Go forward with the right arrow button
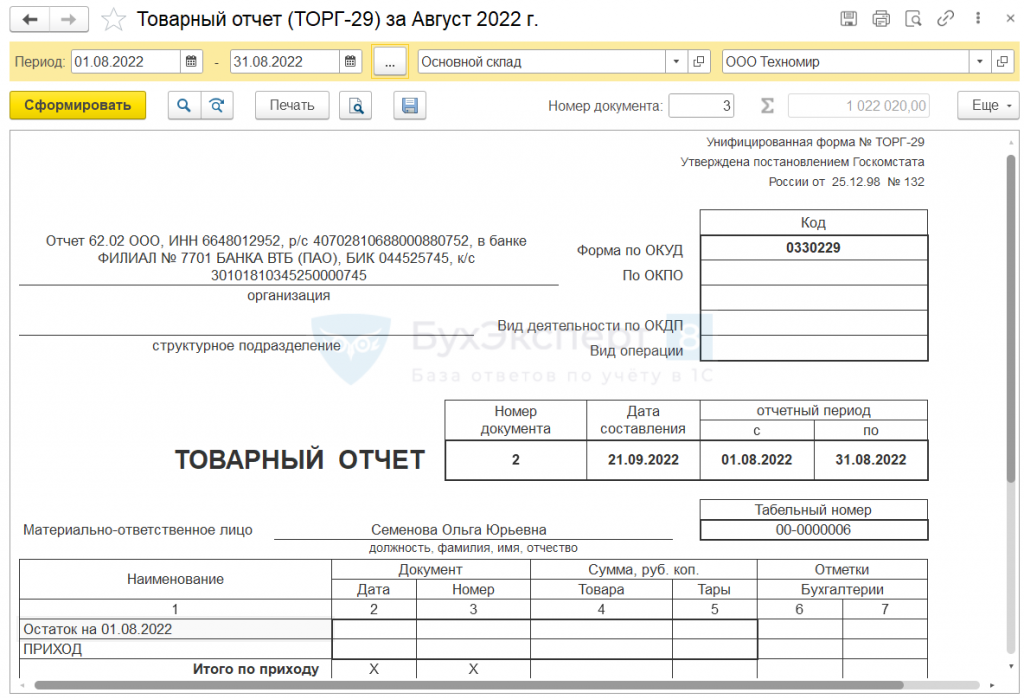This screenshot has width=1024, height=699. tap(69, 20)
